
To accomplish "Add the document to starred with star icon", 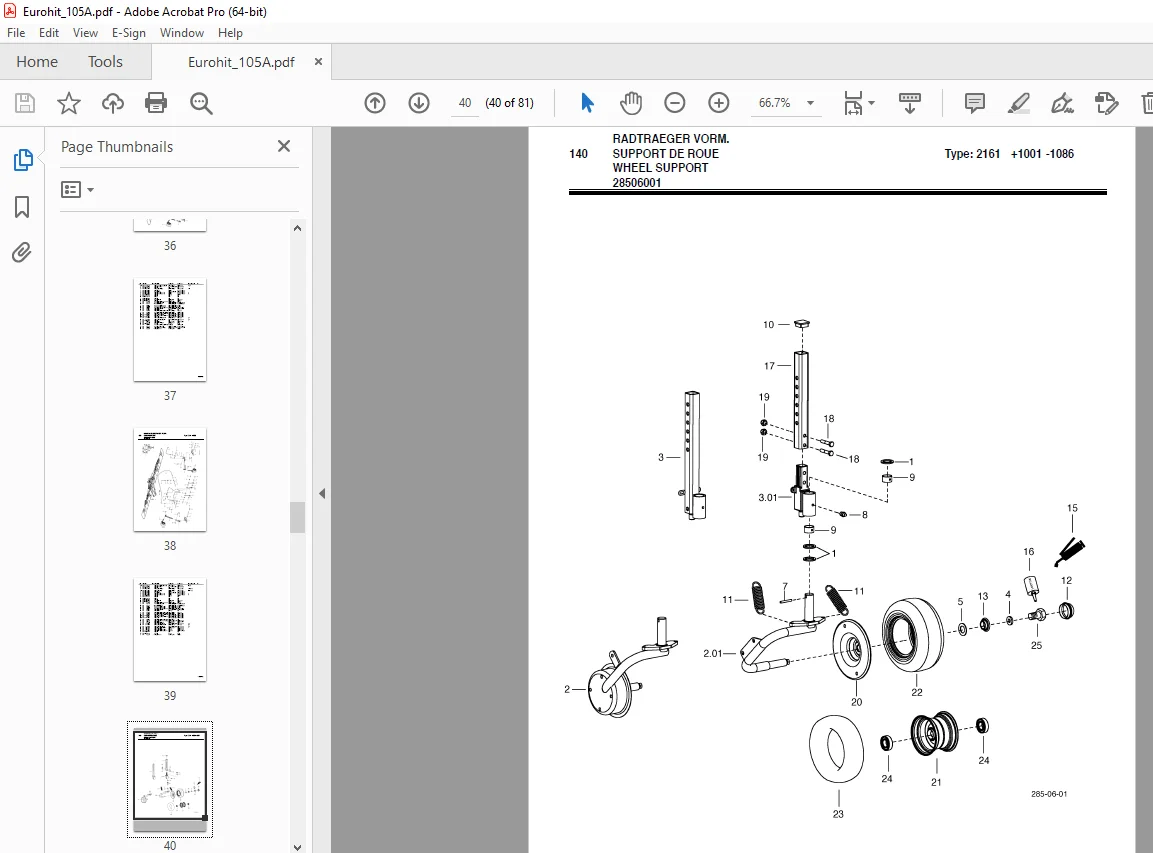I will coord(68,103).
